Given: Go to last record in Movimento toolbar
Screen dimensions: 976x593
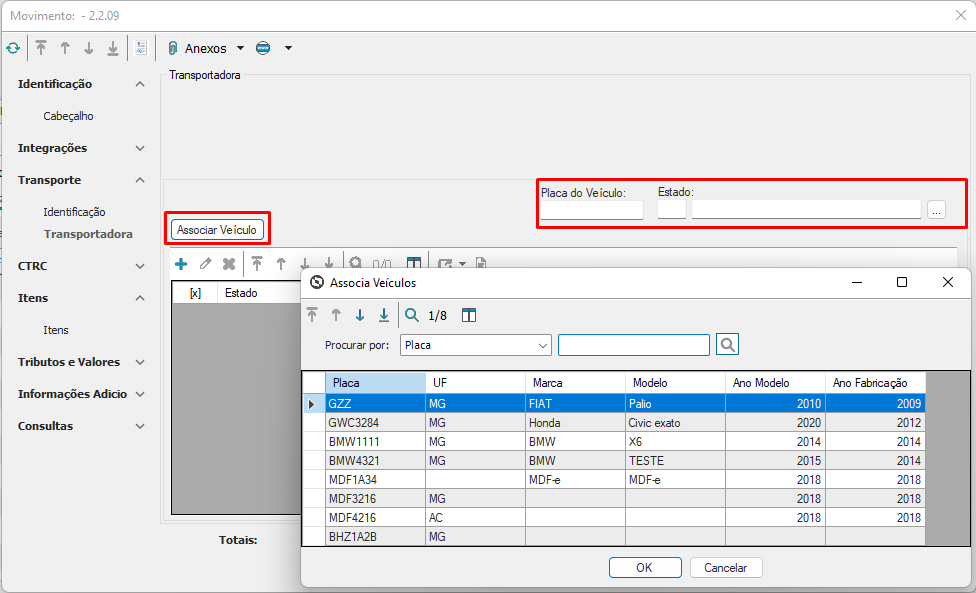Looking at the screenshot, I should [113, 48].
